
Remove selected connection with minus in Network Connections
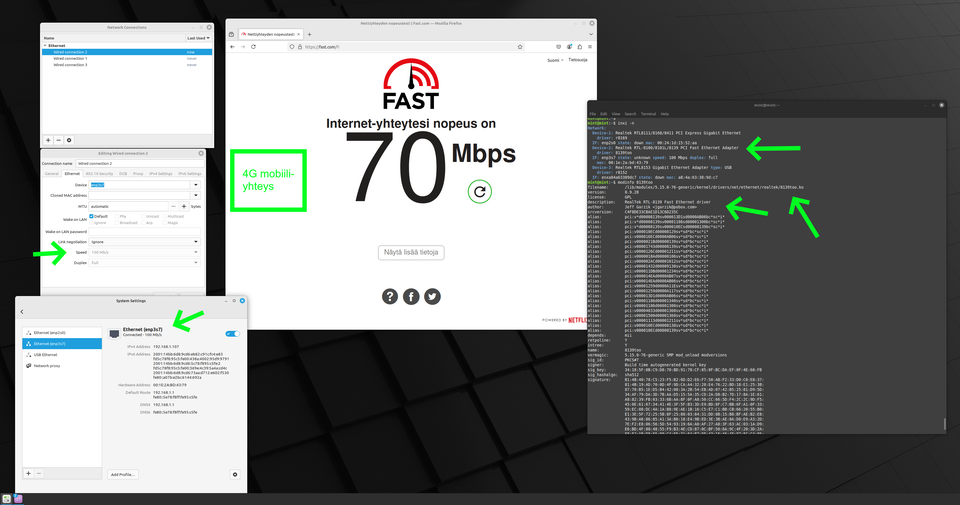[x=59, y=140]
